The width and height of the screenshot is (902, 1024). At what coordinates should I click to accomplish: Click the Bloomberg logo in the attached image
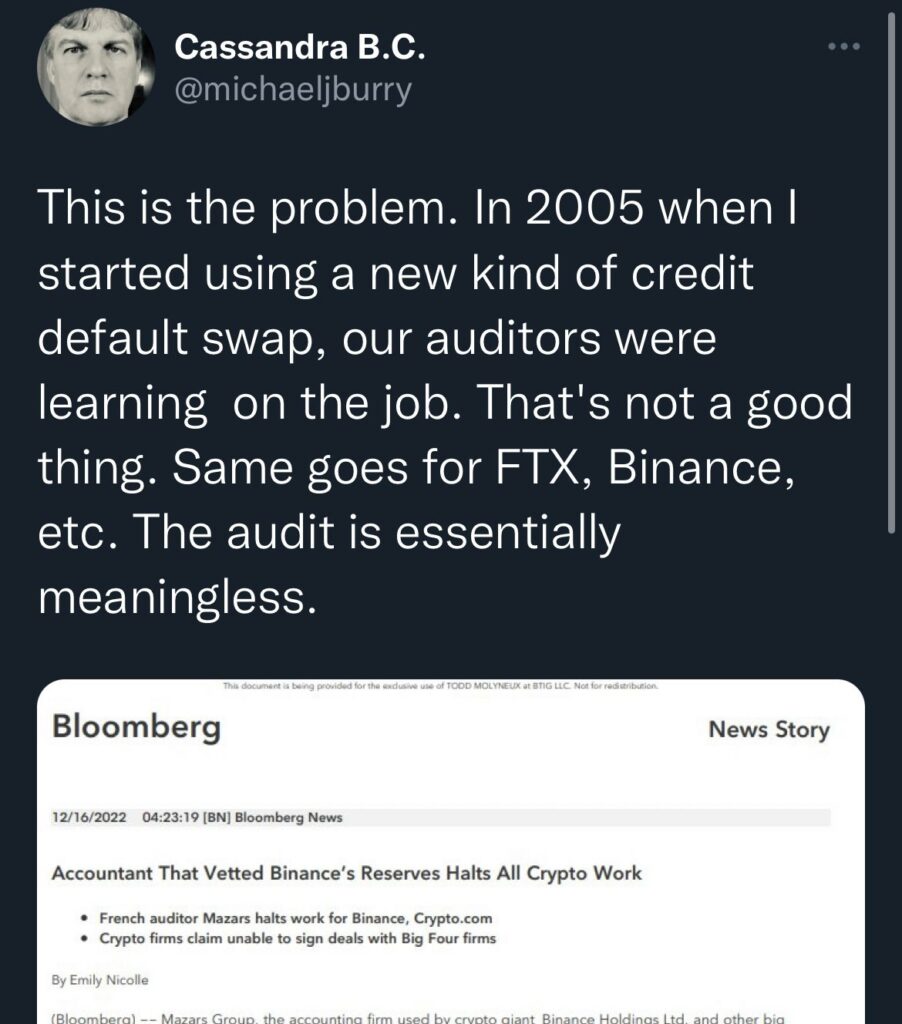[136, 728]
